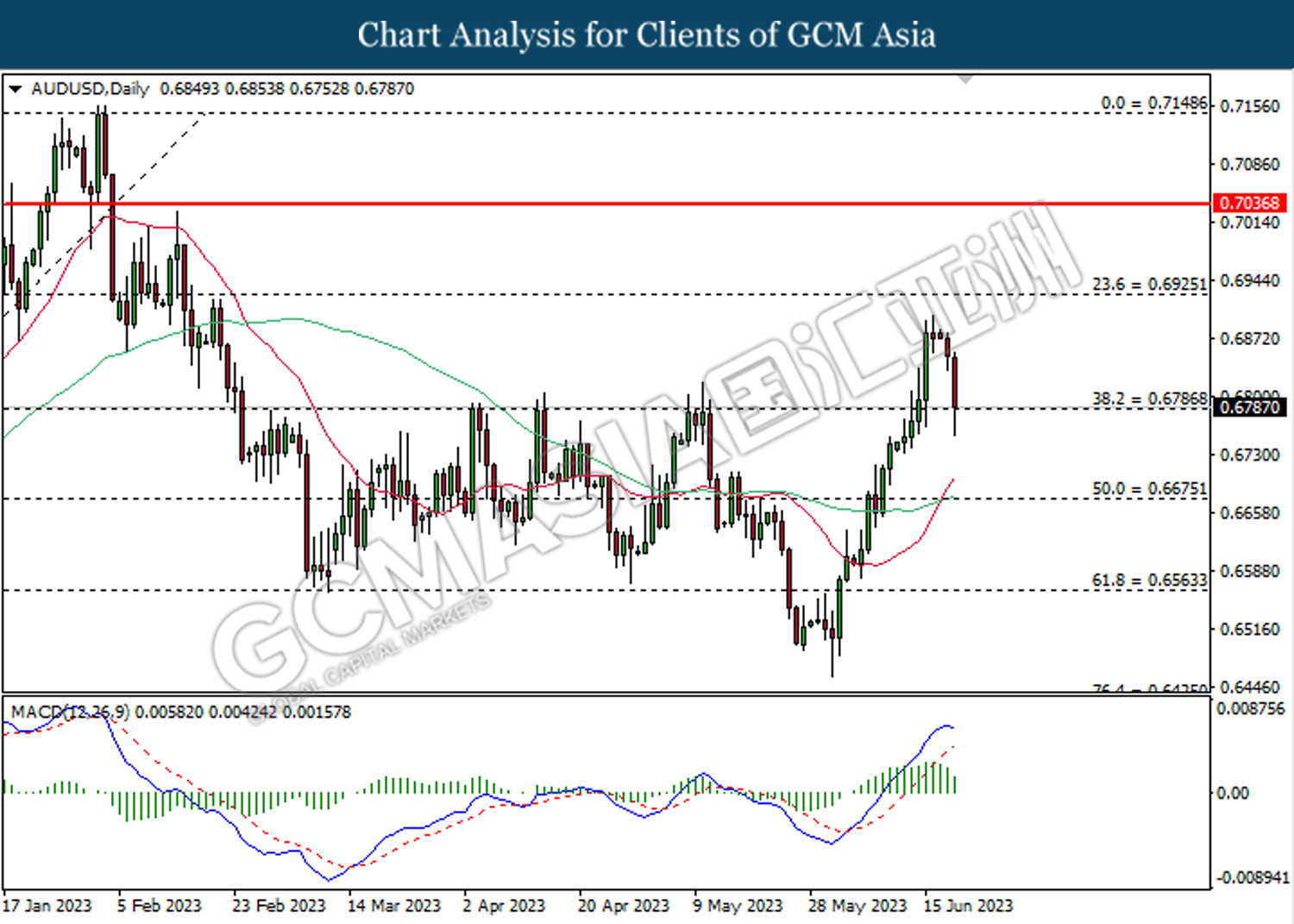This screenshot has width=1294, height=924.
Task: Click the MACD(12,26,9) indicator label
Action: (x=70, y=712)
